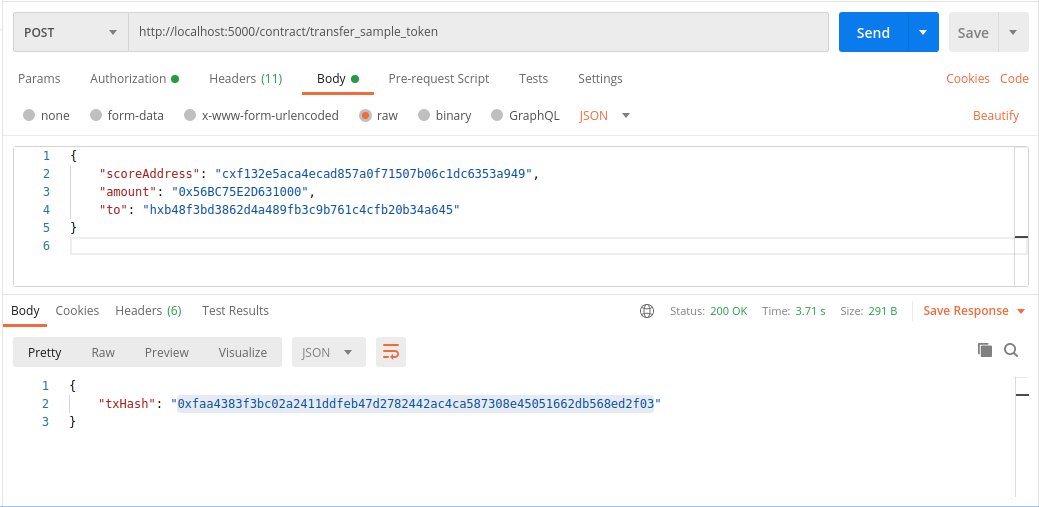Select the binary body radio button
This screenshot has height=507, width=1039.
[x=424, y=115]
